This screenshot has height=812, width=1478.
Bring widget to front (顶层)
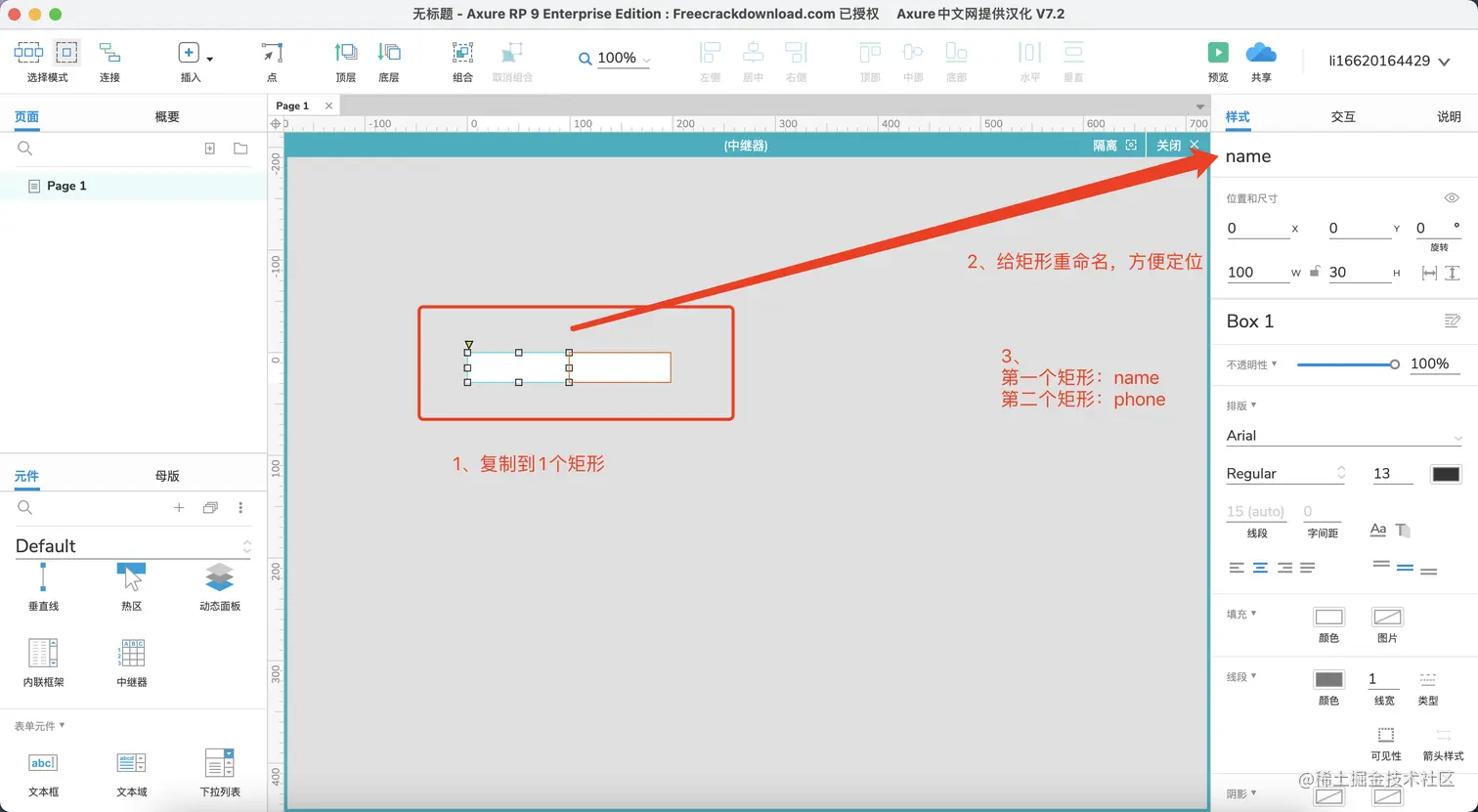(346, 53)
